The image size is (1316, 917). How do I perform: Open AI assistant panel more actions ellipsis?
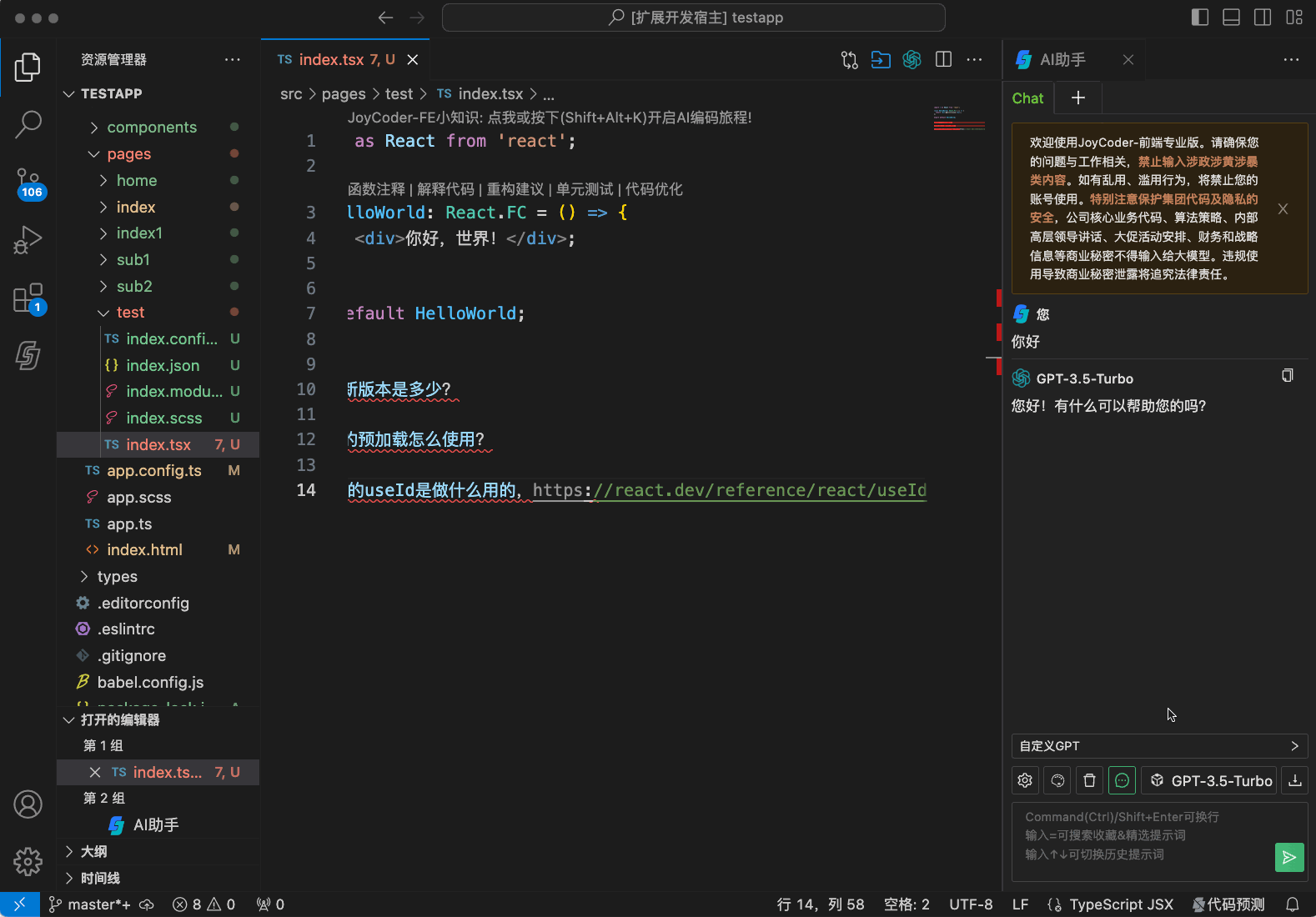(1291, 60)
